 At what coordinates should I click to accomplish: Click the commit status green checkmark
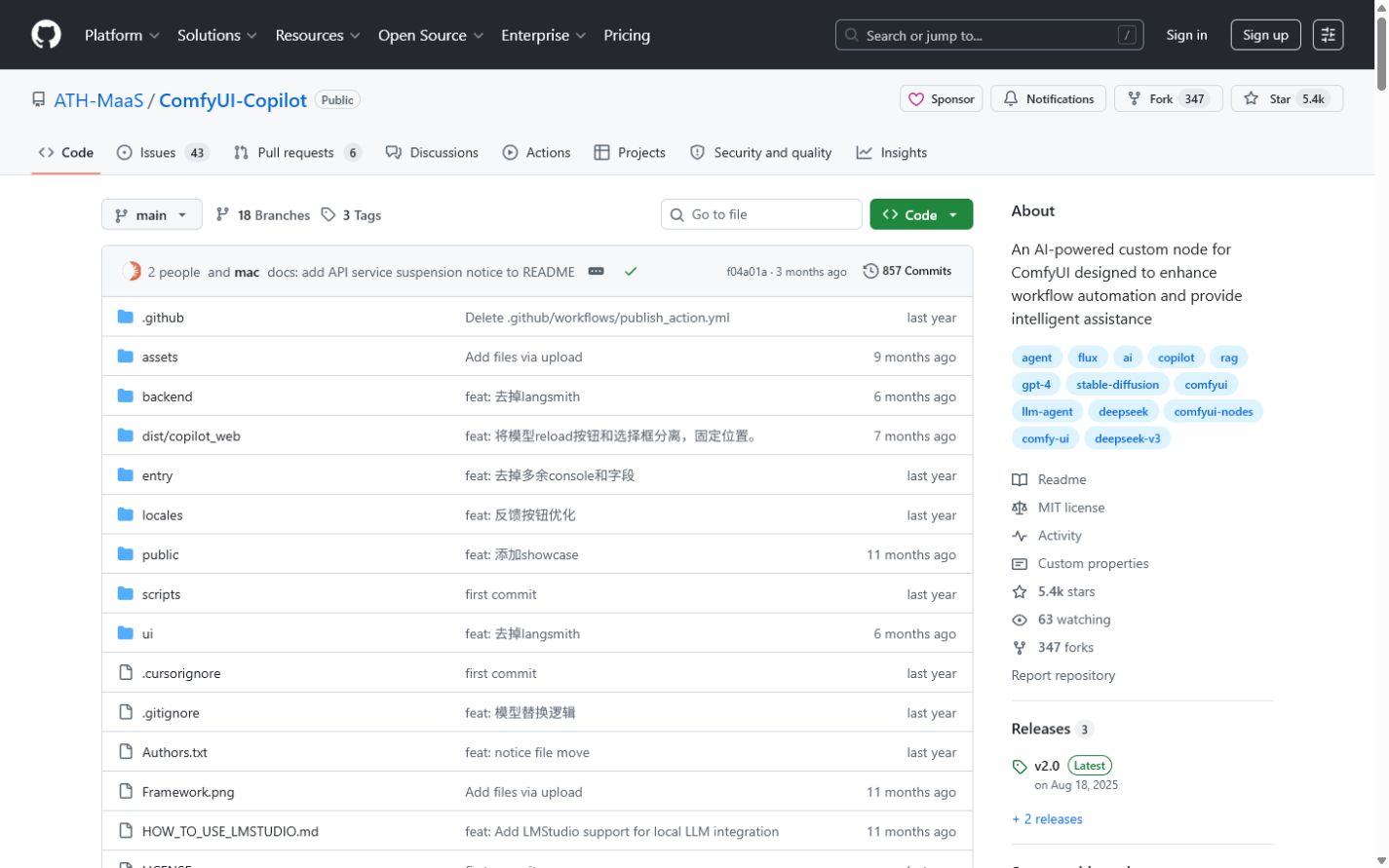pyautogui.click(x=631, y=272)
